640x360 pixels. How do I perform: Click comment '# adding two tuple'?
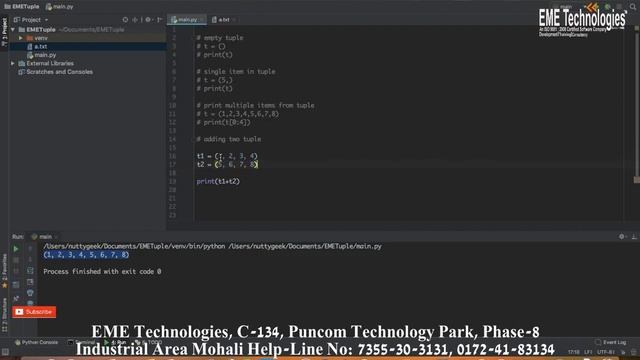[229, 139]
